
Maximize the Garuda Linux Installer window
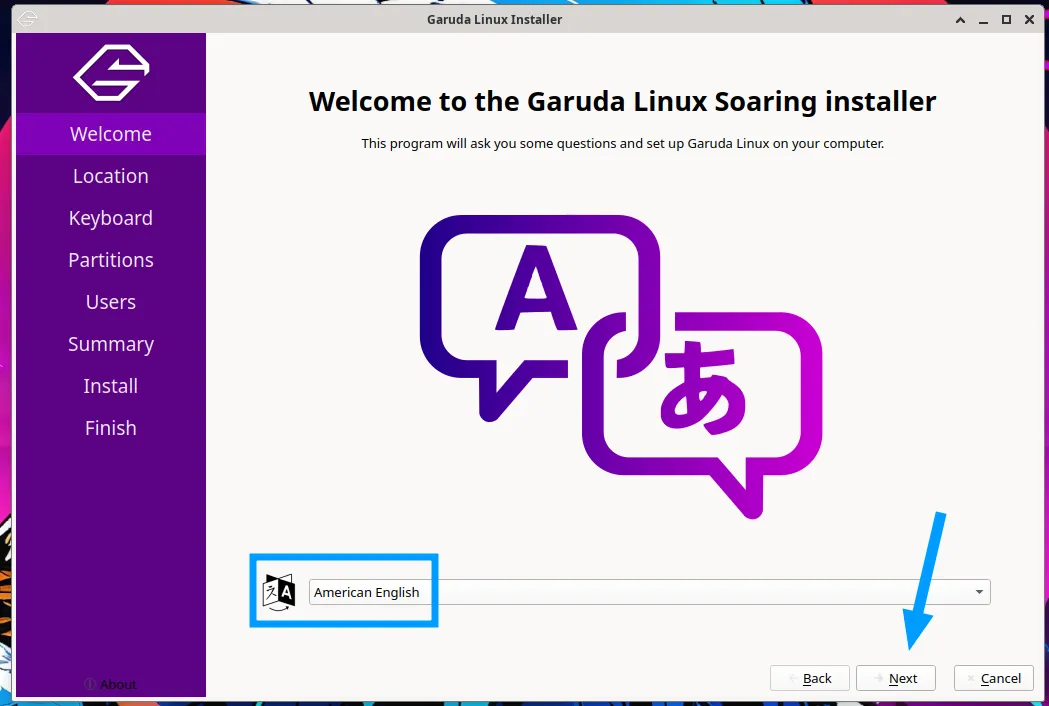pyautogui.click(x=1006, y=20)
